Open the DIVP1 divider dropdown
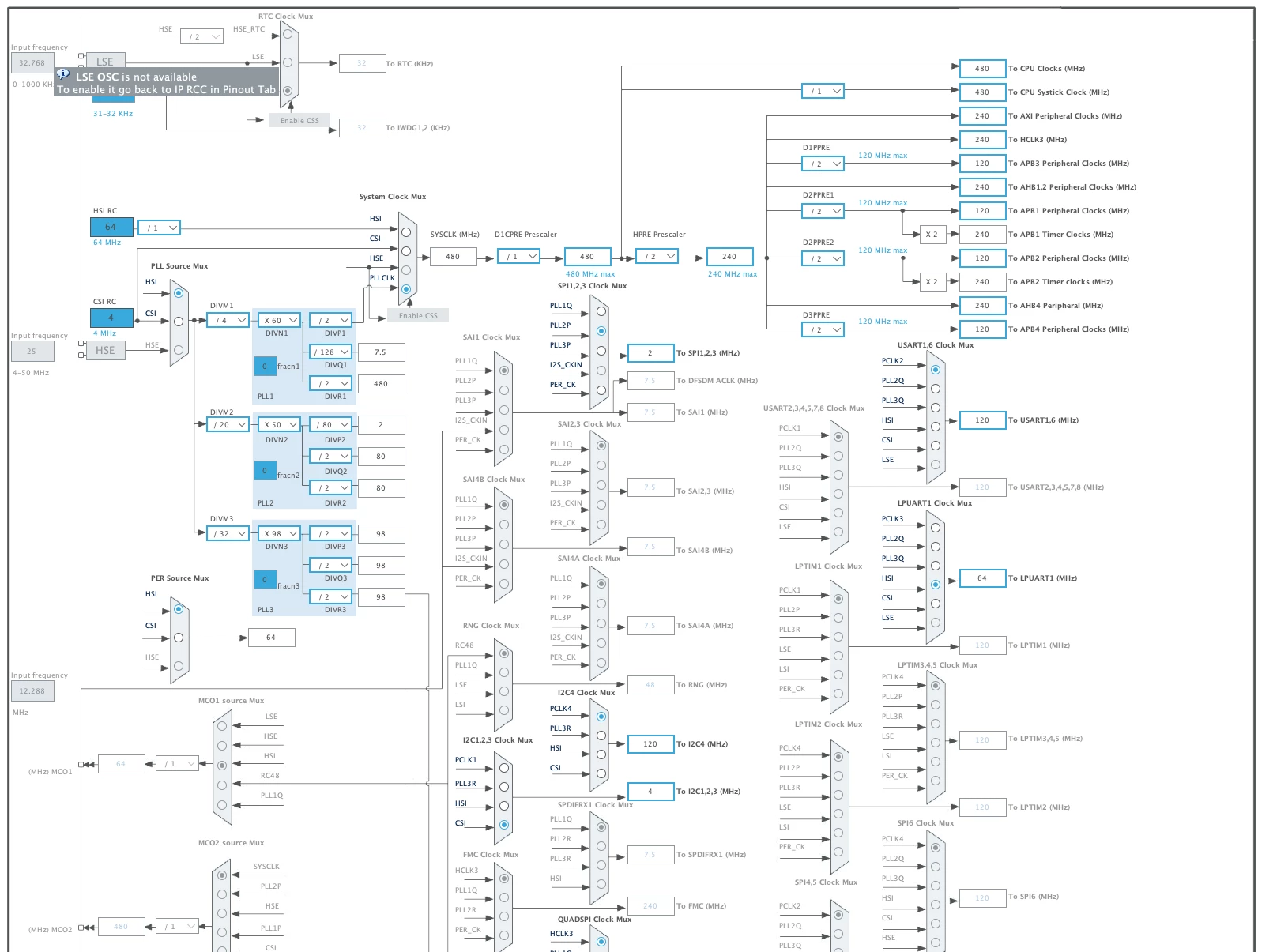Screen dimensions: 1273x952 click(x=330, y=320)
